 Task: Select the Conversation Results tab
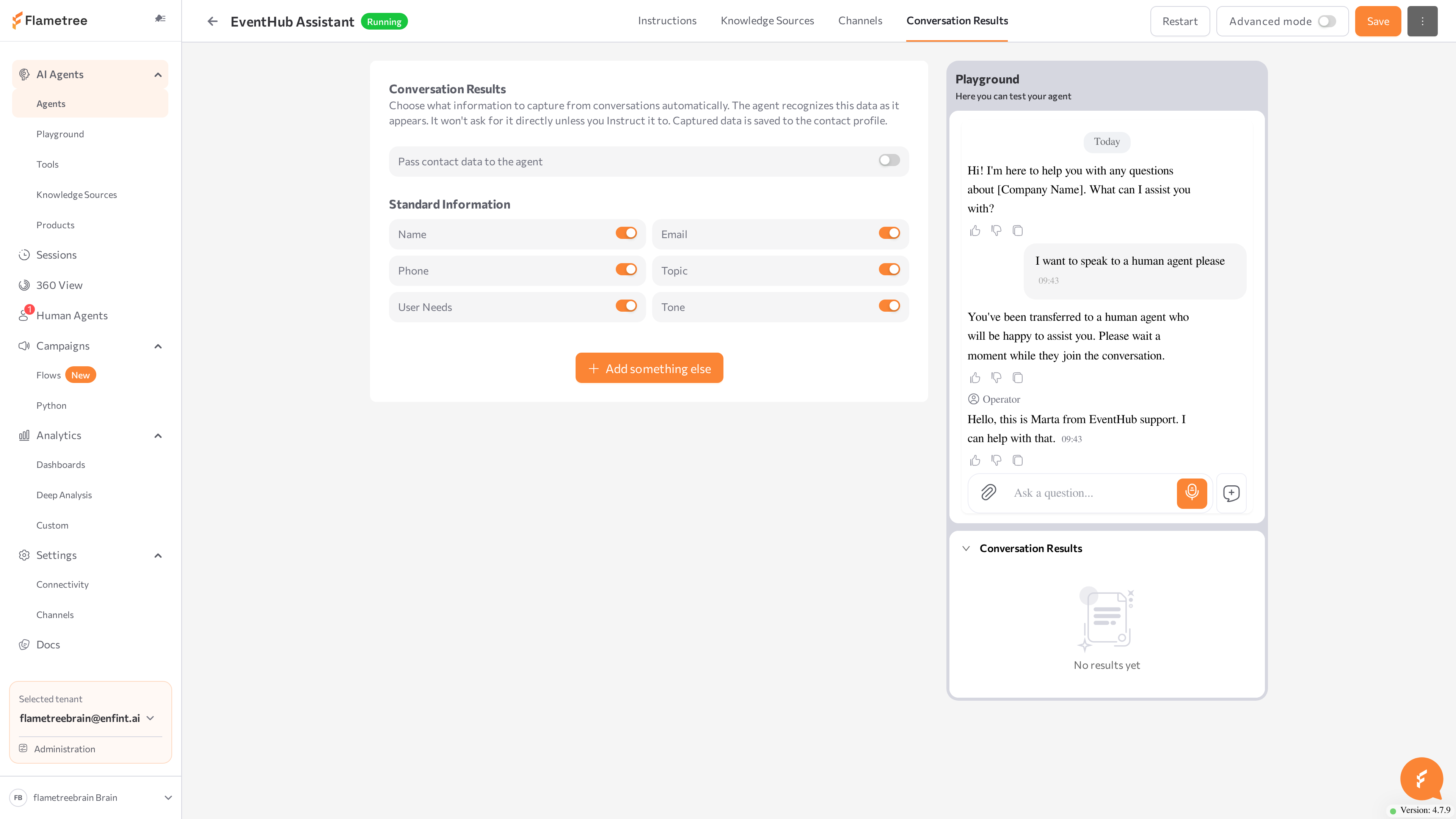(957, 21)
